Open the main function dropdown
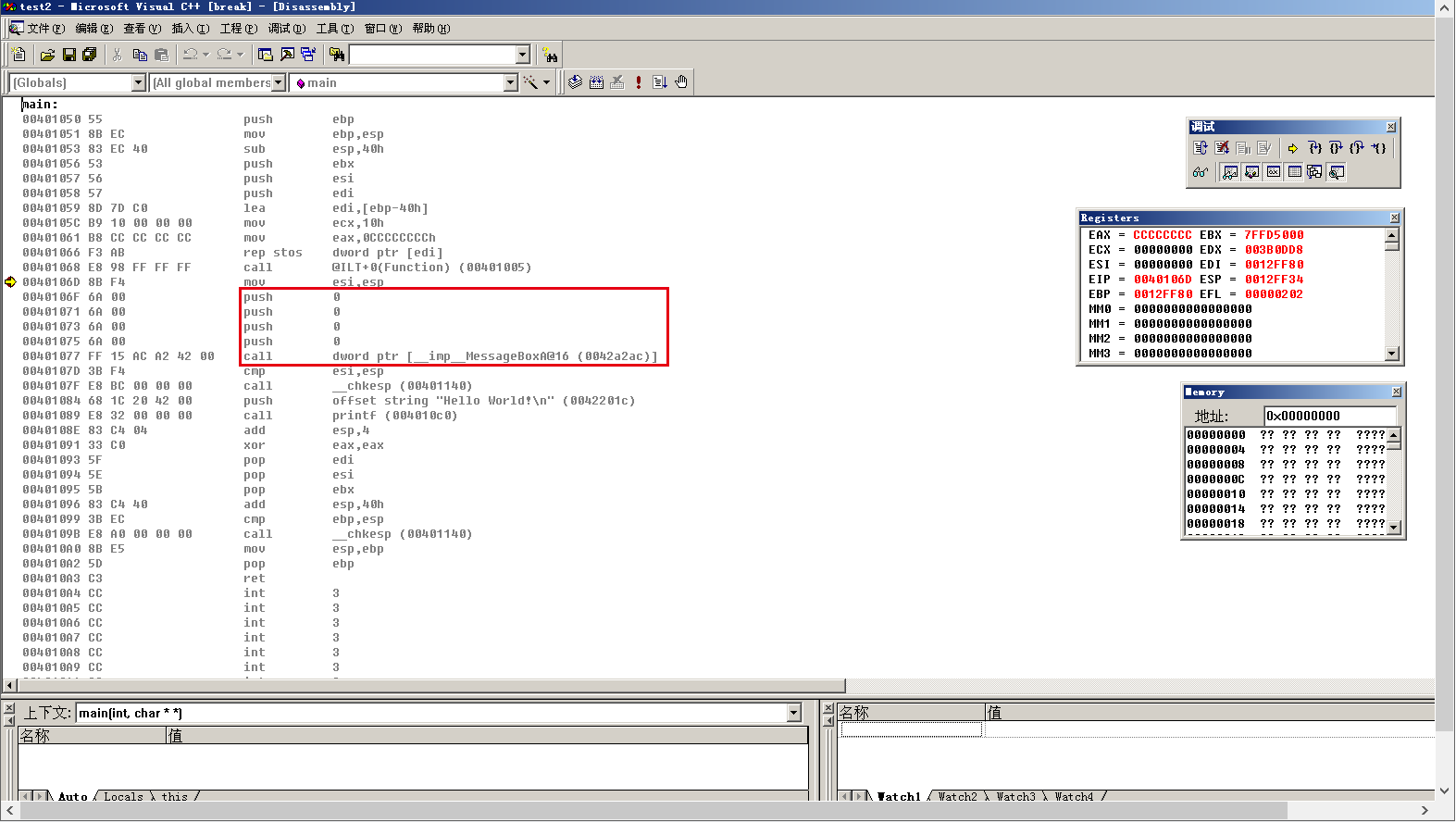The image size is (1456, 822). 510,82
